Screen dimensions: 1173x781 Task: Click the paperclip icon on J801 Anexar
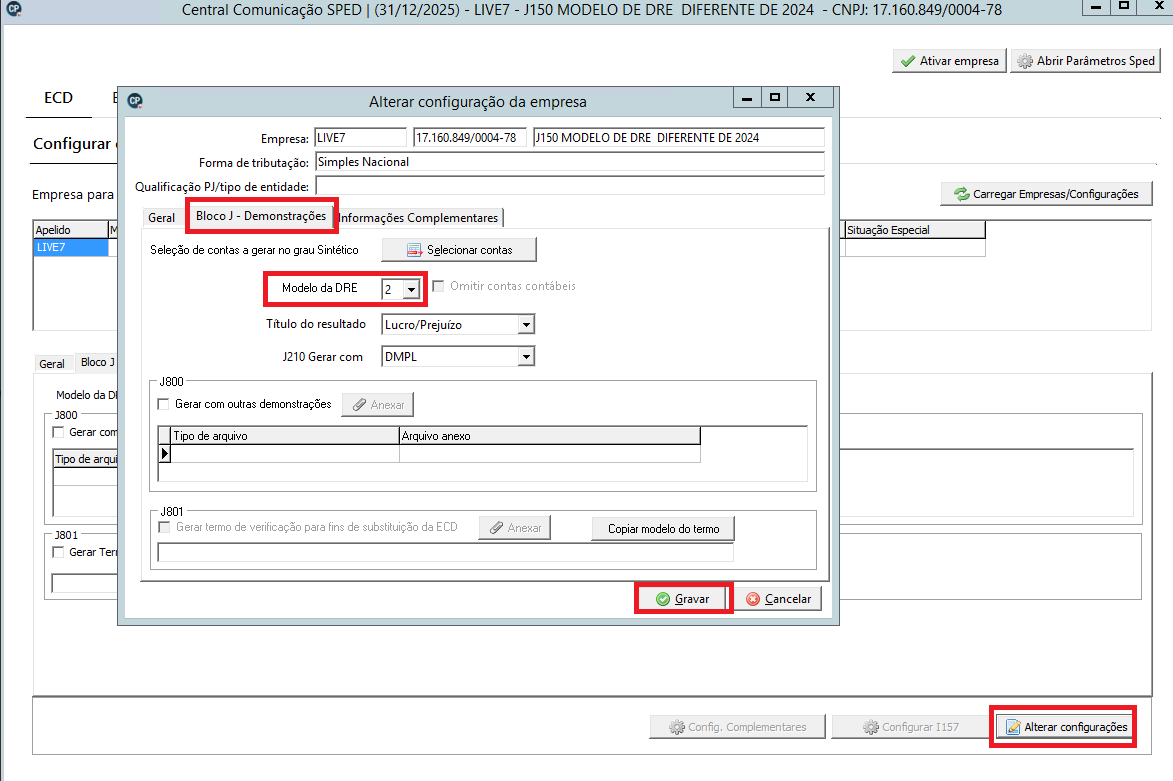click(x=496, y=528)
